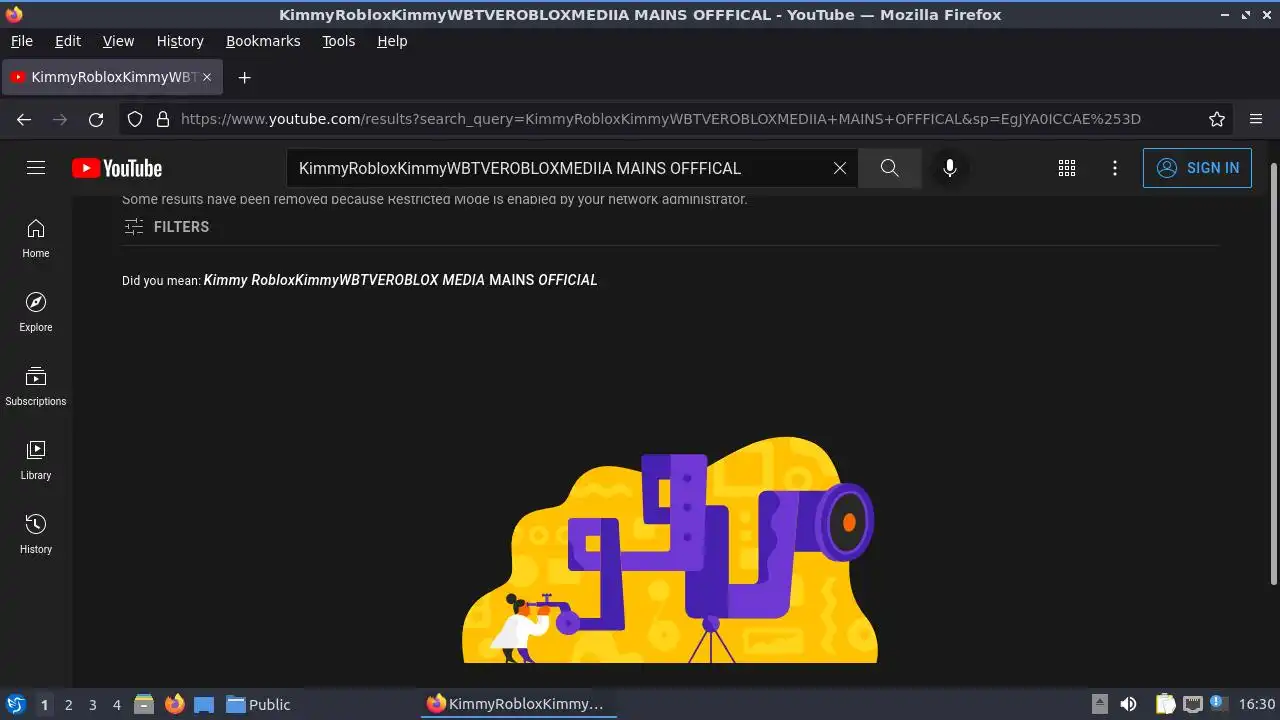Launch Firefox from the taskbar launcher
This screenshot has width=1280, height=720.
pyautogui.click(x=174, y=704)
